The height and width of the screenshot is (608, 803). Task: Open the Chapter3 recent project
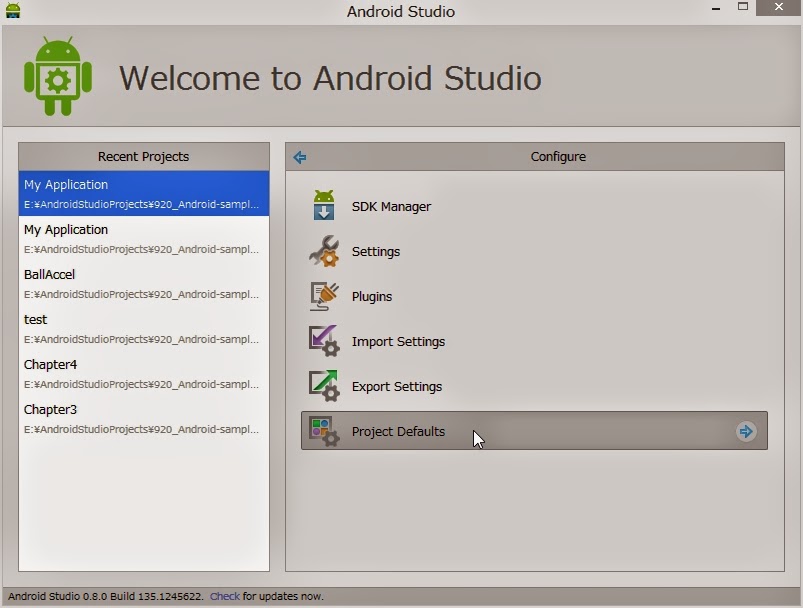pyautogui.click(x=144, y=418)
